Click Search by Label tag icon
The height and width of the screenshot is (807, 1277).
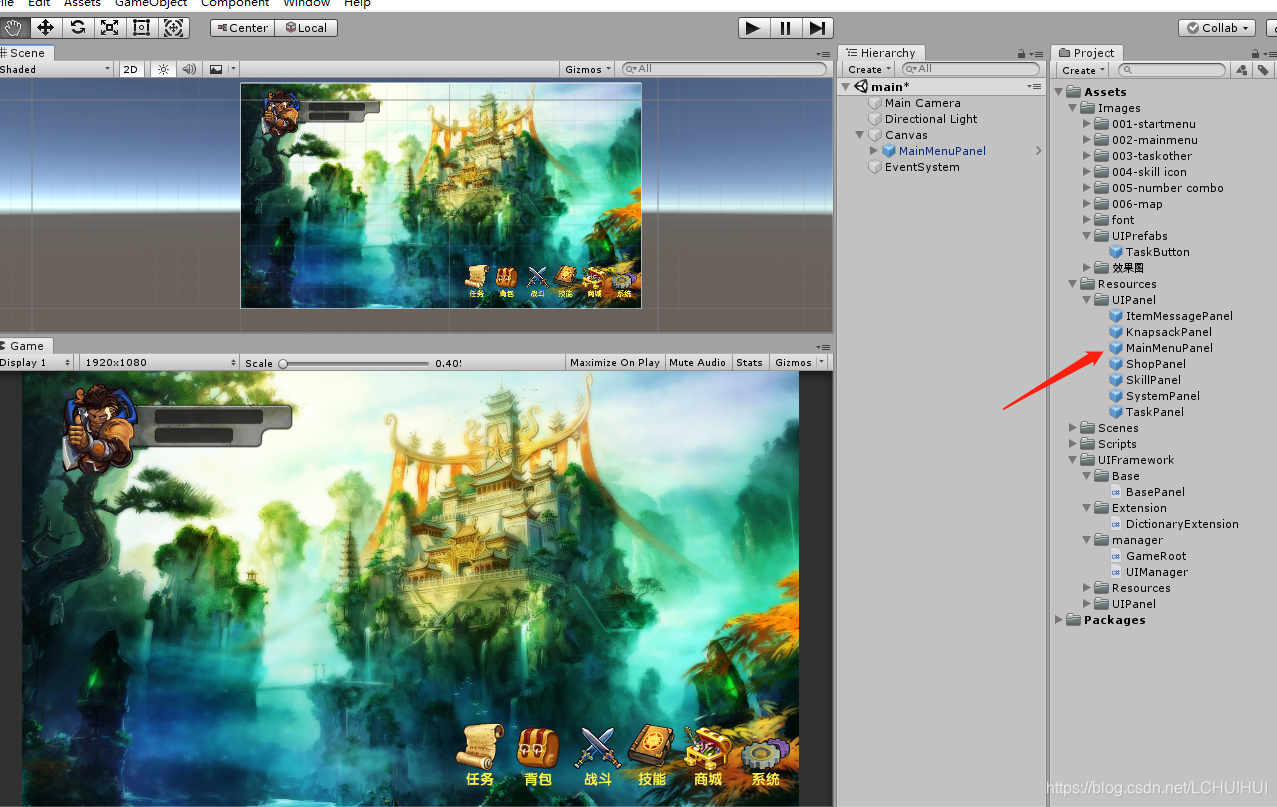click(1263, 70)
